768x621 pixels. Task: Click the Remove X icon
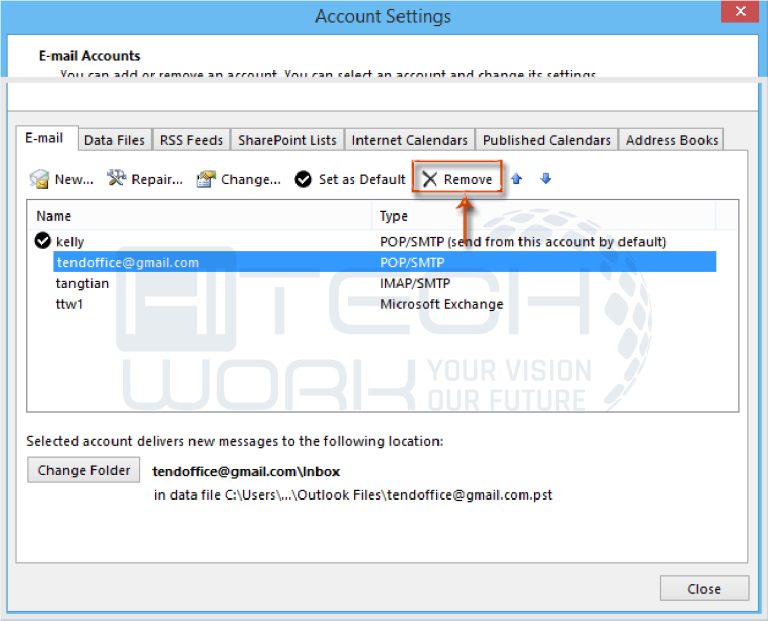pos(430,179)
